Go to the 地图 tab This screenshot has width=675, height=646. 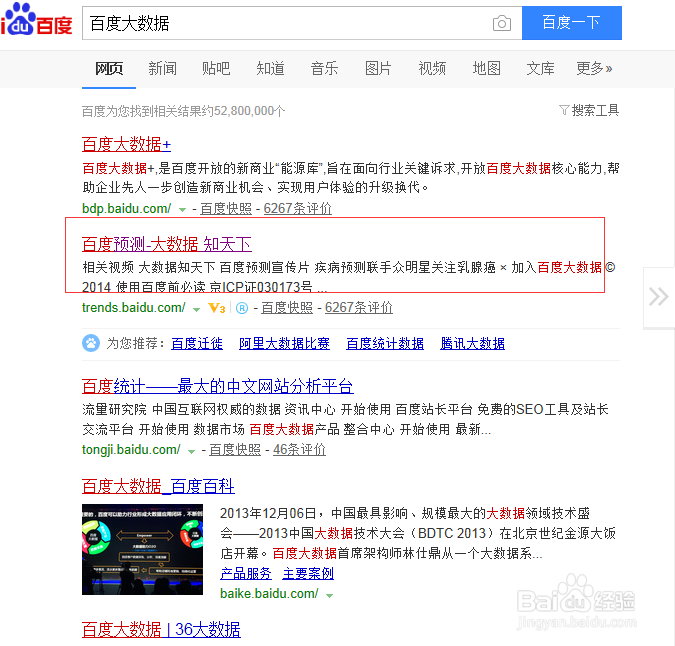pyautogui.click(x=486, y=68)
